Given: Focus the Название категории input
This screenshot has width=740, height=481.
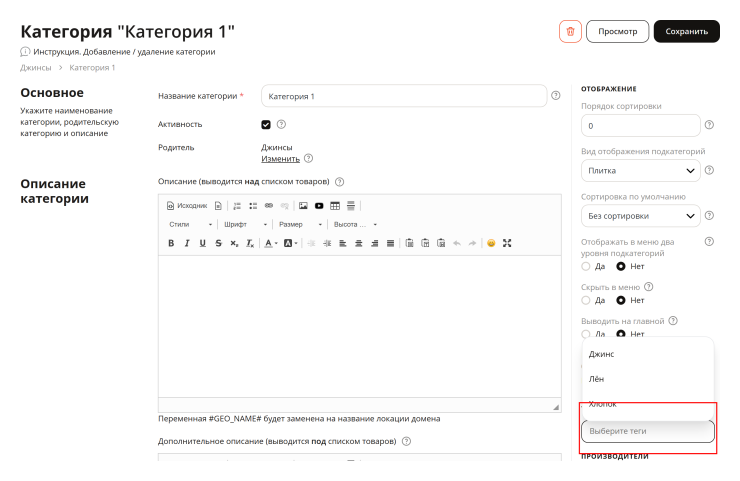Looking at the screenshot, I should (404, 96).
